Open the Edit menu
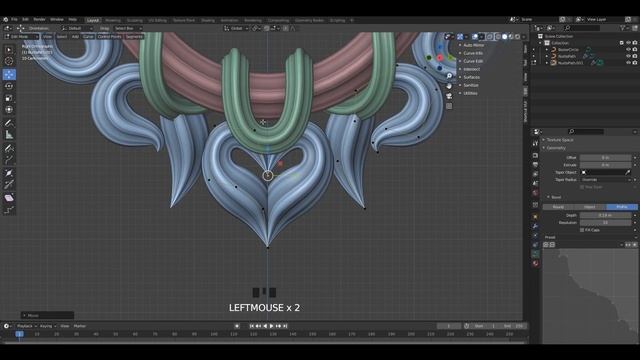 click(25, 20)
